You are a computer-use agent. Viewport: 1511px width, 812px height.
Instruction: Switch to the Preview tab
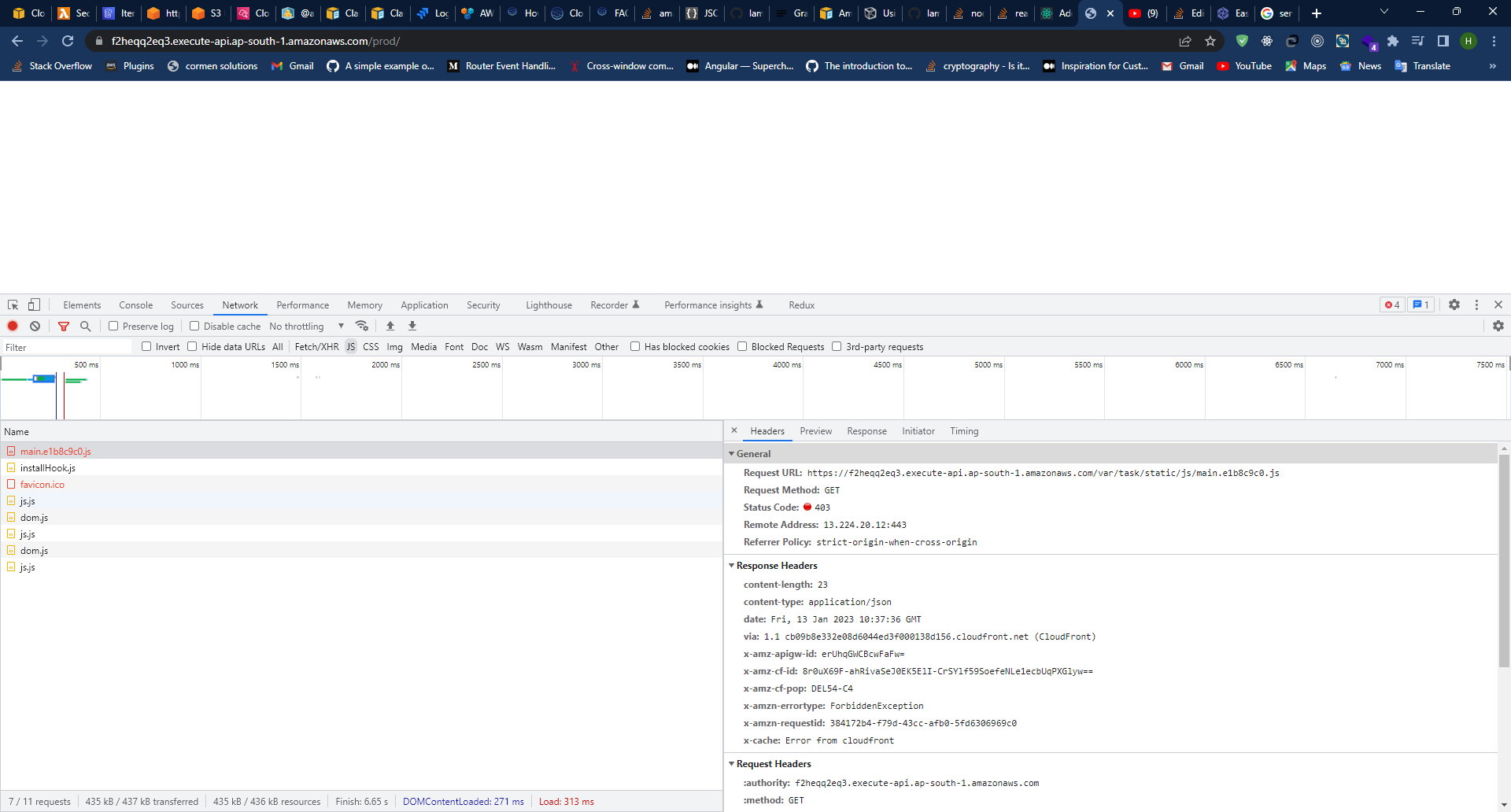[816, 430]
